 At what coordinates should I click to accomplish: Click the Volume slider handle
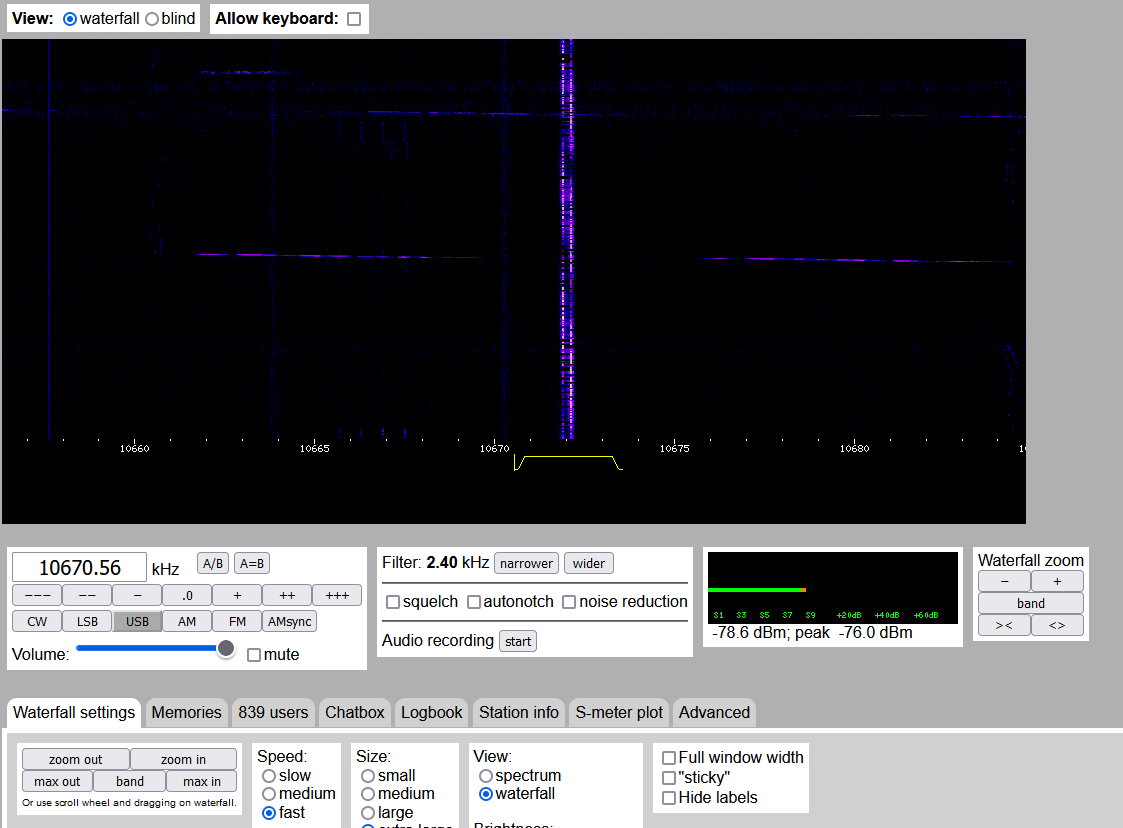click(226, 648)
